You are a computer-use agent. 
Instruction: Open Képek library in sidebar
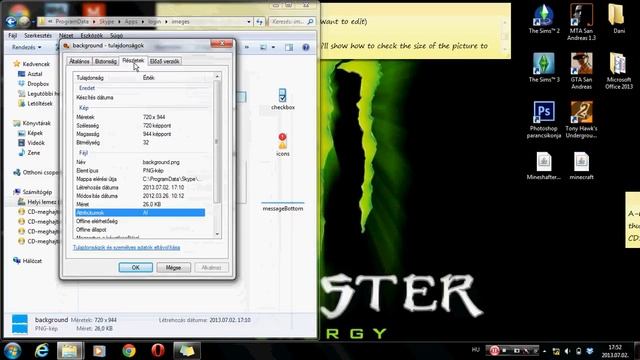pyautogui.click(x=35, y=133)
